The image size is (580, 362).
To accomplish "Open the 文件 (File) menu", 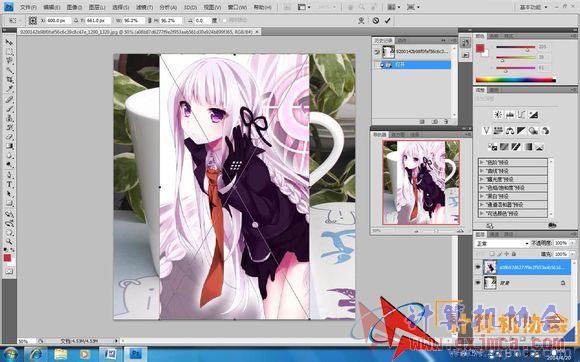I will [28, 7].
